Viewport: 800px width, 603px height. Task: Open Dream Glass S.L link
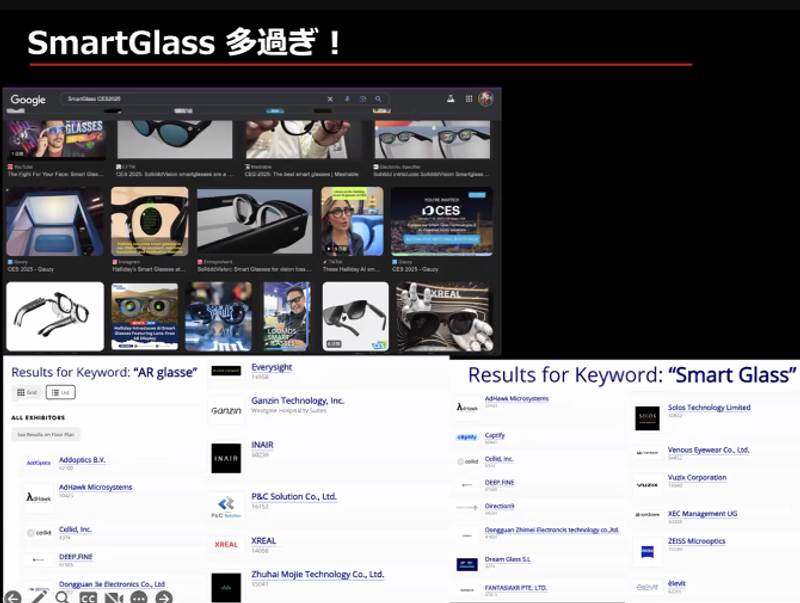tap(507, 559)
